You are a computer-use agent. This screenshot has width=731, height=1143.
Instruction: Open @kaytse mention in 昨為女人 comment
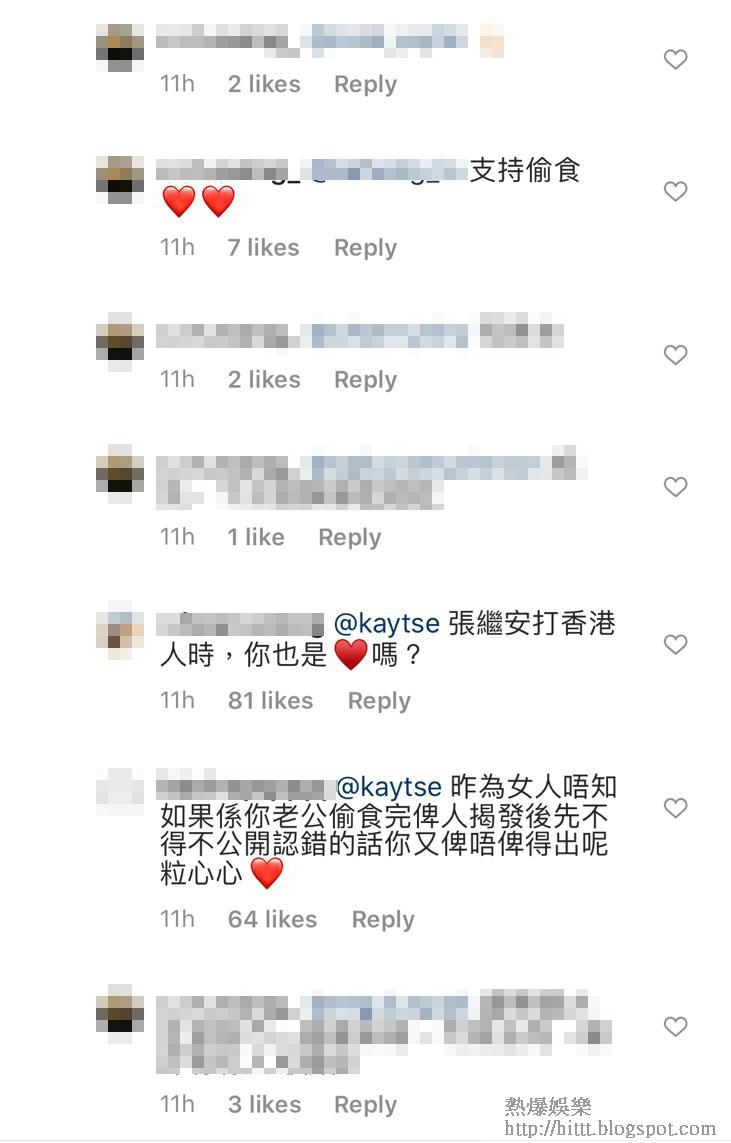click(388, 787)
